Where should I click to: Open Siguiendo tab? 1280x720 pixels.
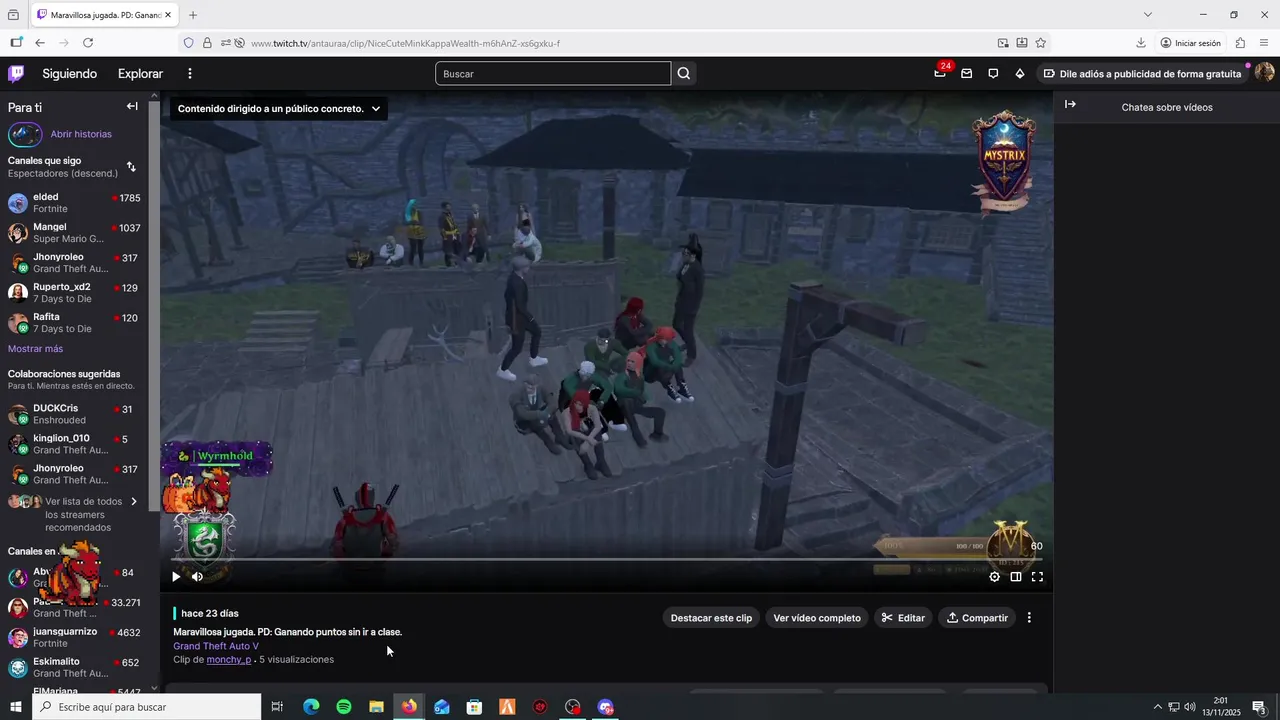click(x=70, y=73)
